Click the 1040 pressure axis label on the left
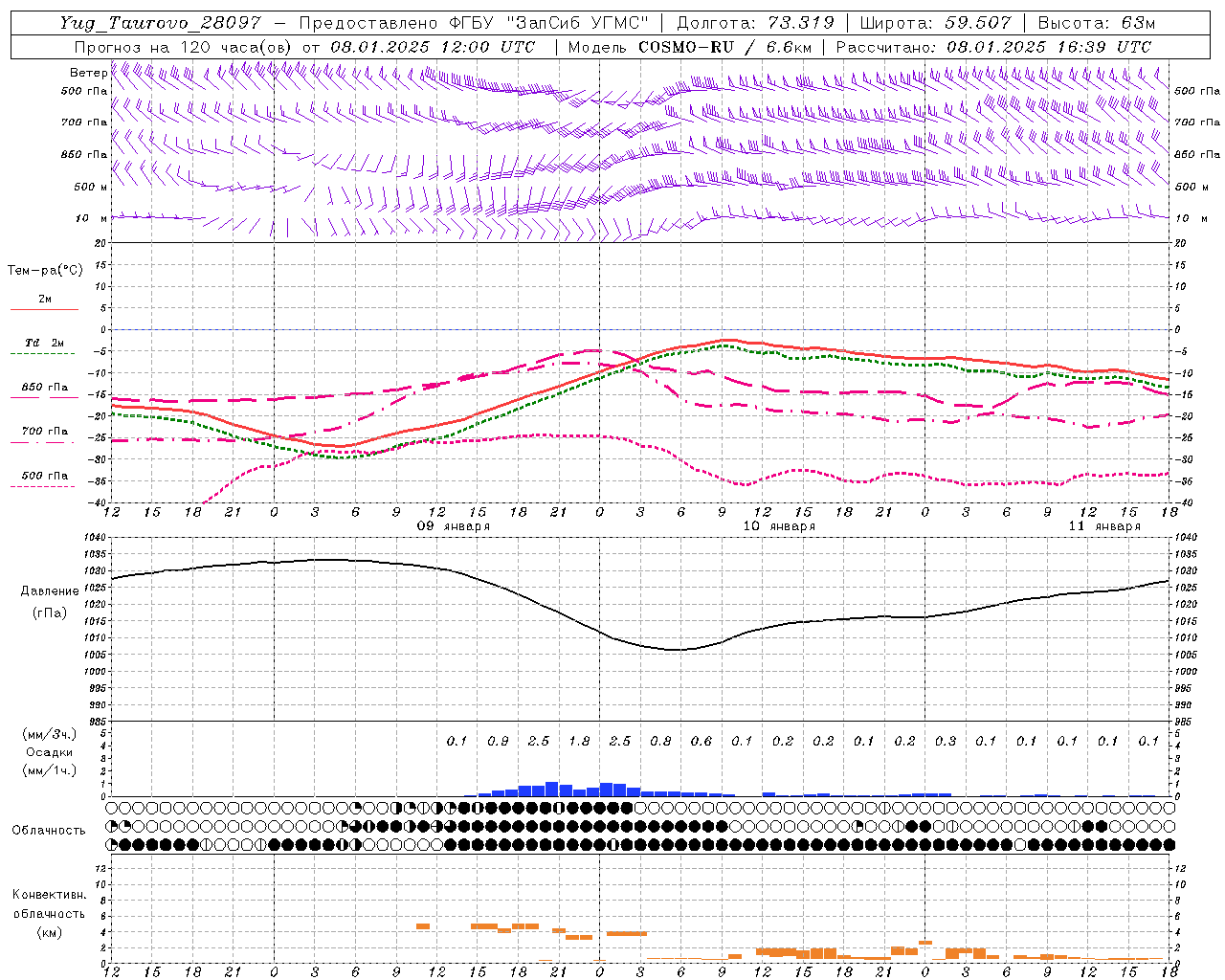Screen dimensions: 1225x980 pyautogui.click(x=97, y=538)
